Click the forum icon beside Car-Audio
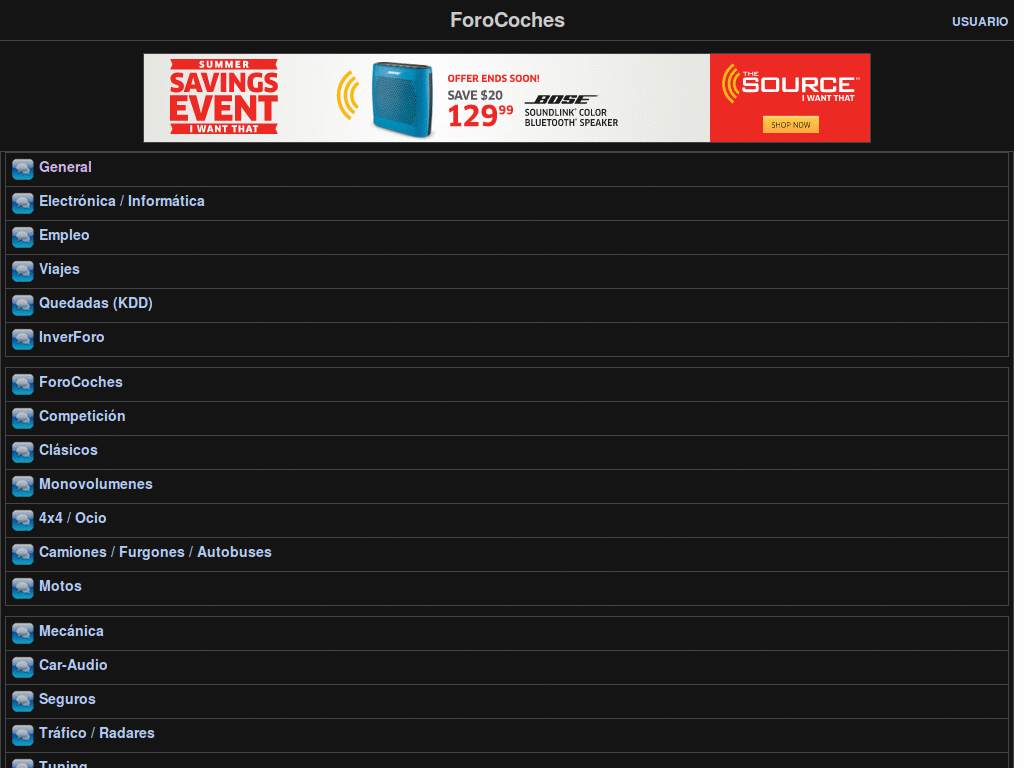This screenshot has width=1024, height=768. [23, 667]
